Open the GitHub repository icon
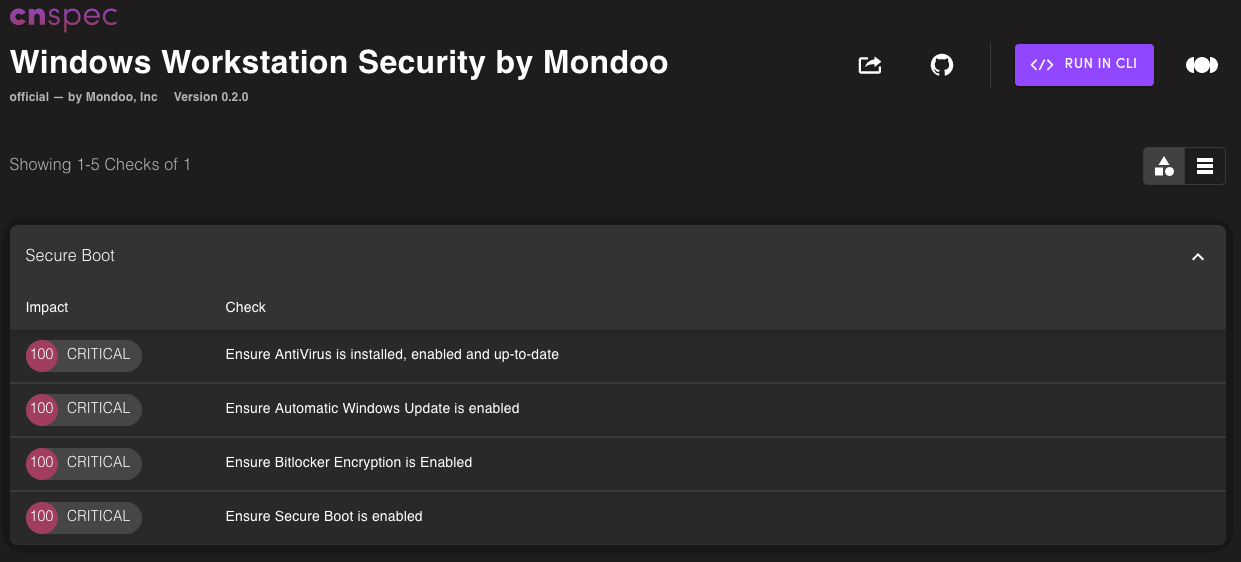The image size is (1241, 562). 942,65
